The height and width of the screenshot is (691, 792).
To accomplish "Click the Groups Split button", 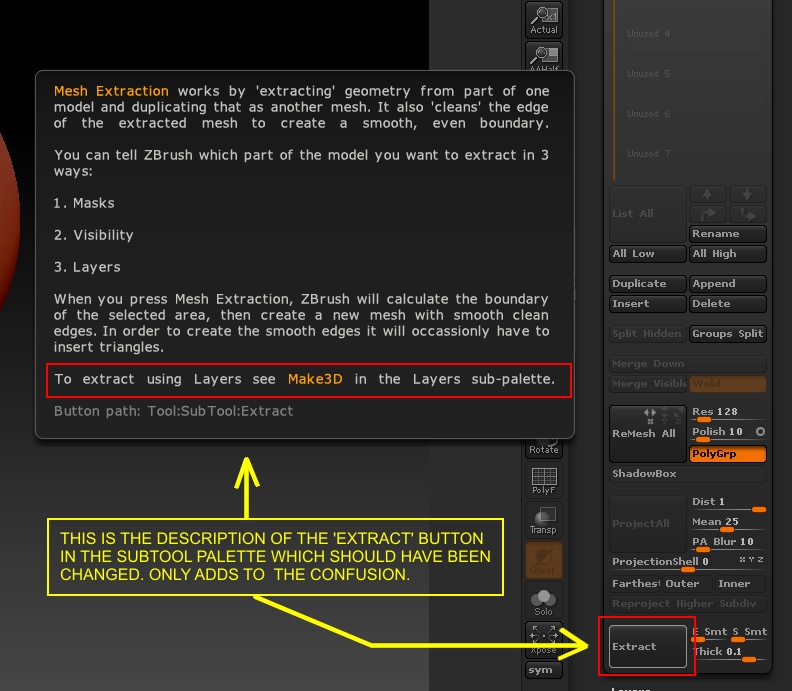I will (728, 334).
